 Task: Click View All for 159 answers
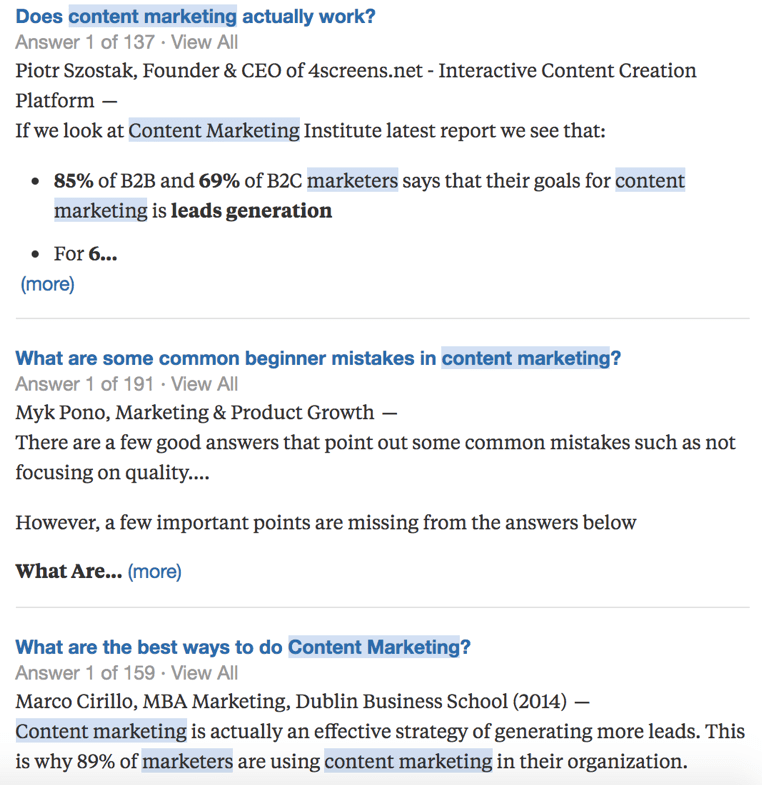tap(204, 673)
